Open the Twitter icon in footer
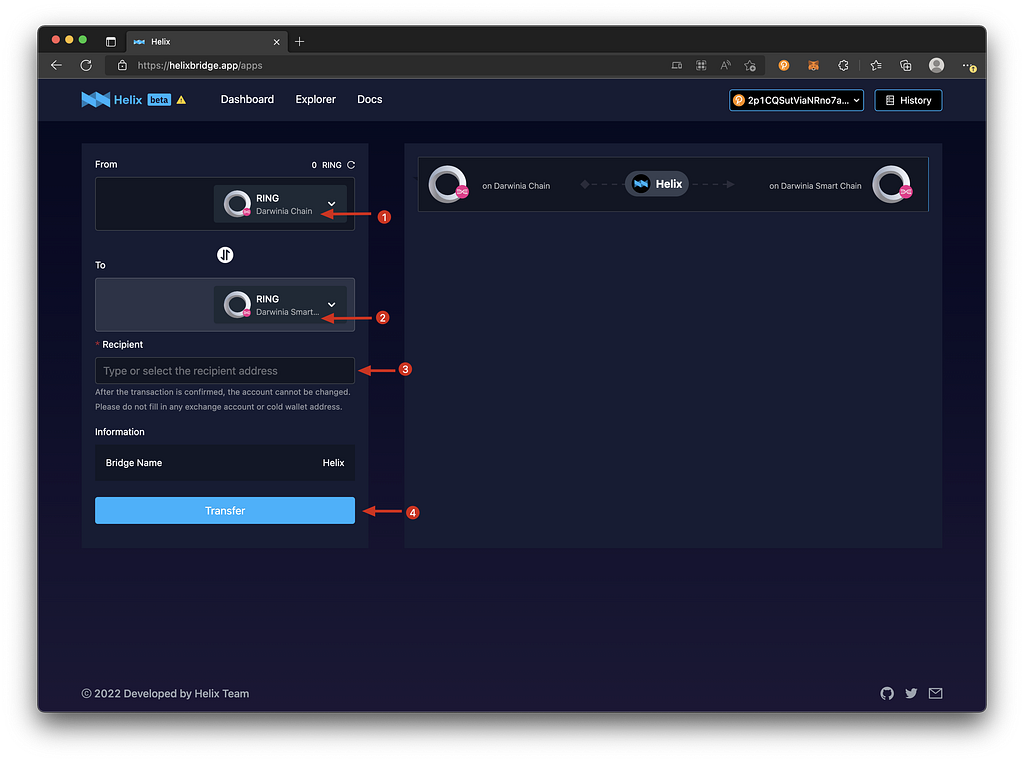The image size is (1024, 762). click(911, 693)
